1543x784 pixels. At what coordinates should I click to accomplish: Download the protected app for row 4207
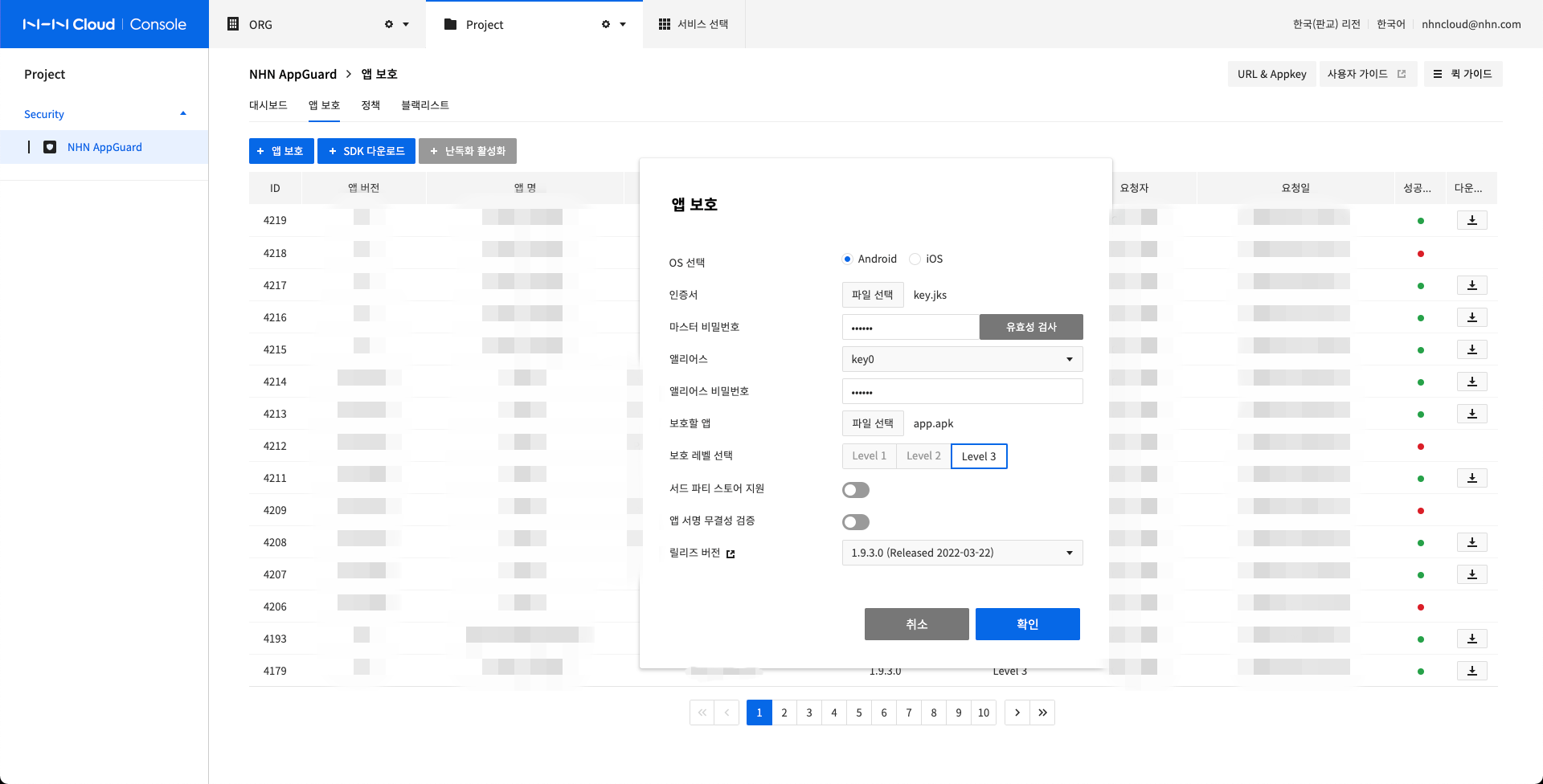click(x=1471, y=574)
